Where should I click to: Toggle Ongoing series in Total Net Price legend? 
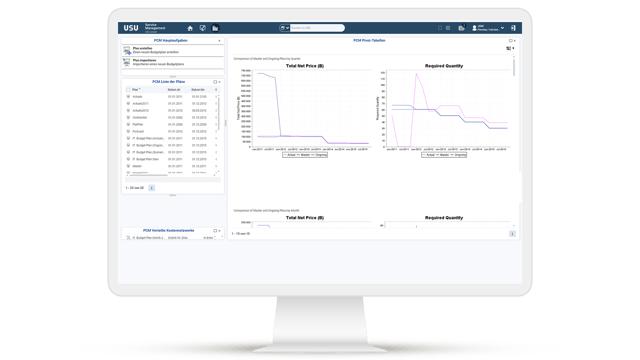(320, 155)
